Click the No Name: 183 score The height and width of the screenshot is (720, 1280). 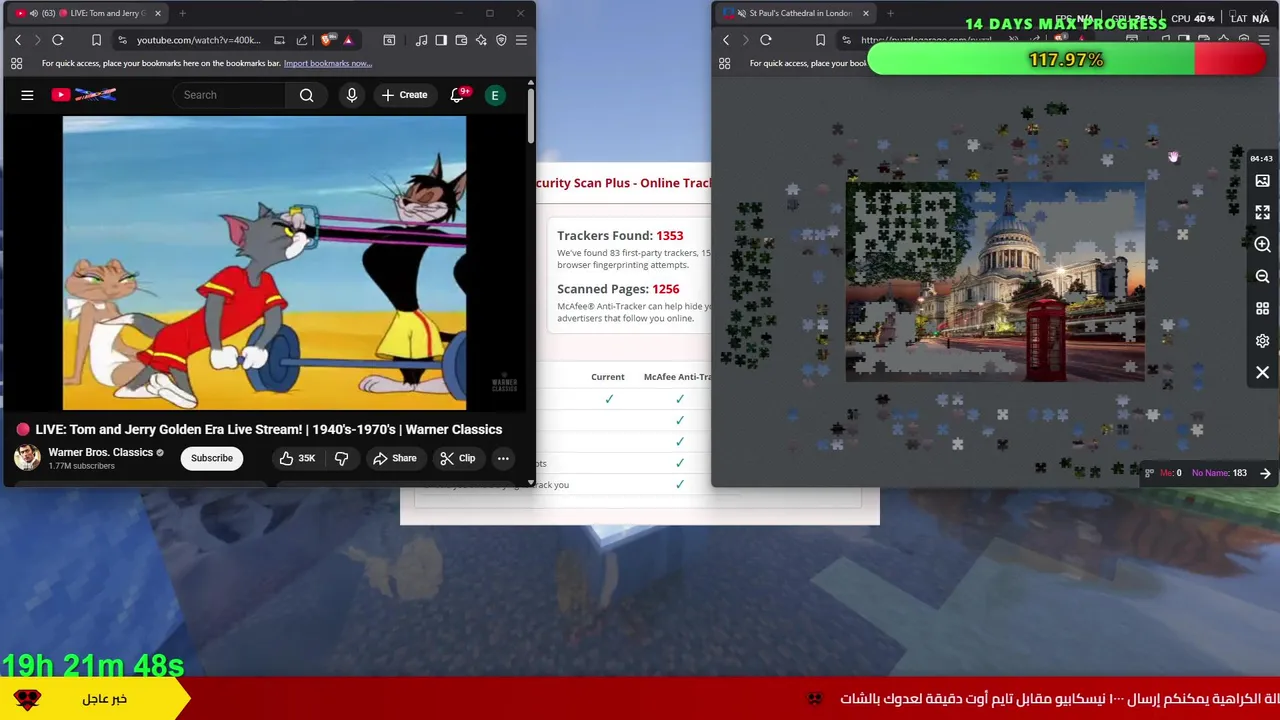click(1219, 473)
